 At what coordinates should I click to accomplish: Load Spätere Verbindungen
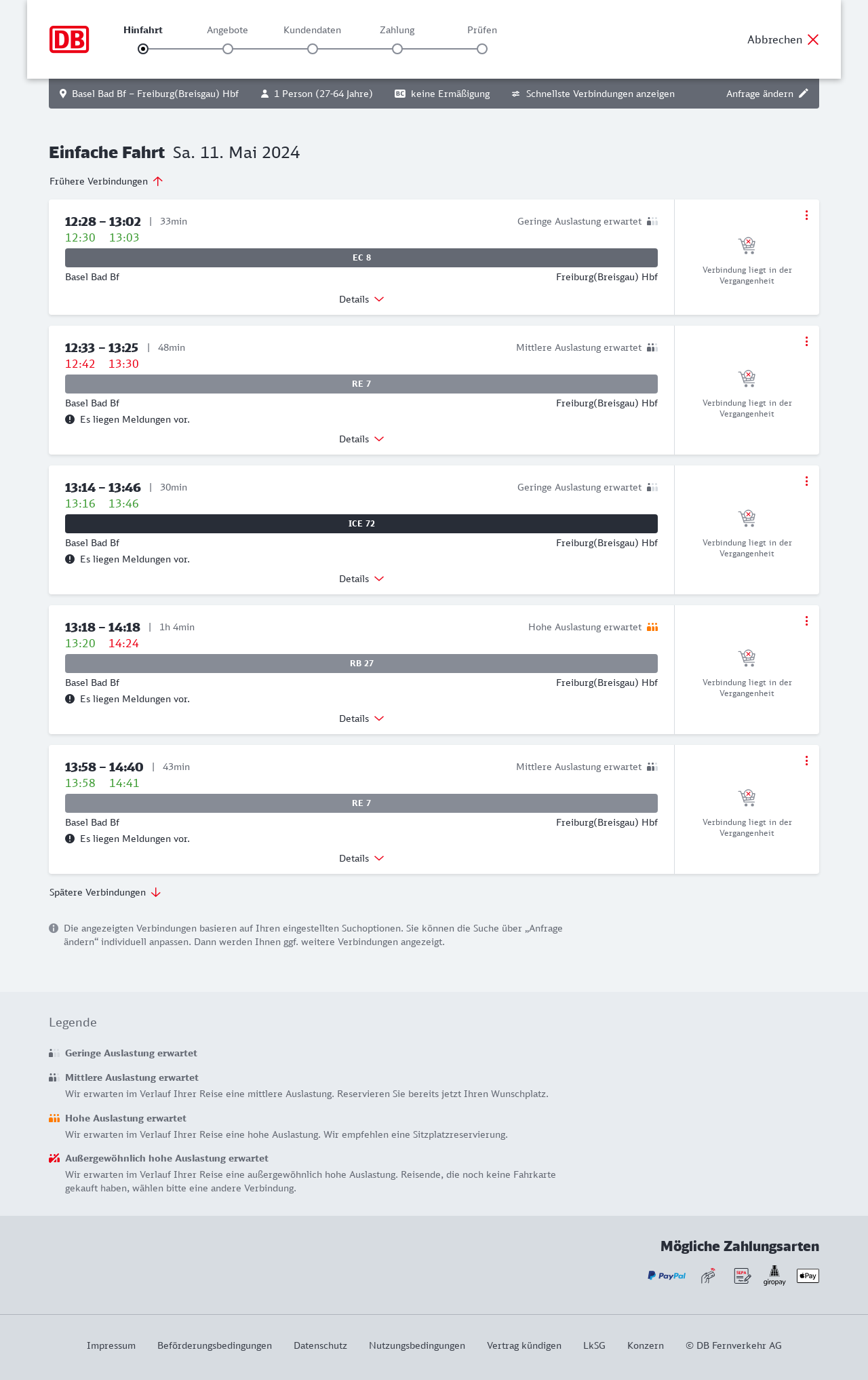point(105,892)
